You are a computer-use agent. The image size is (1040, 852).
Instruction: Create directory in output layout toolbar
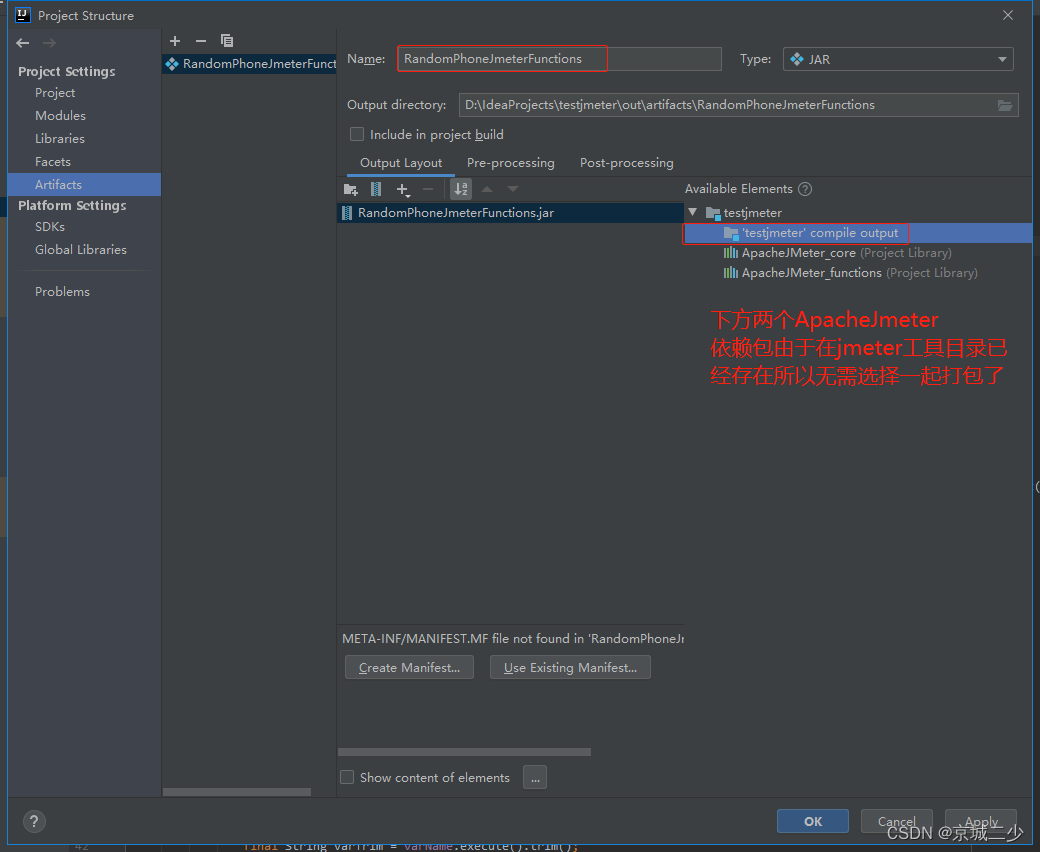[351, 190]
